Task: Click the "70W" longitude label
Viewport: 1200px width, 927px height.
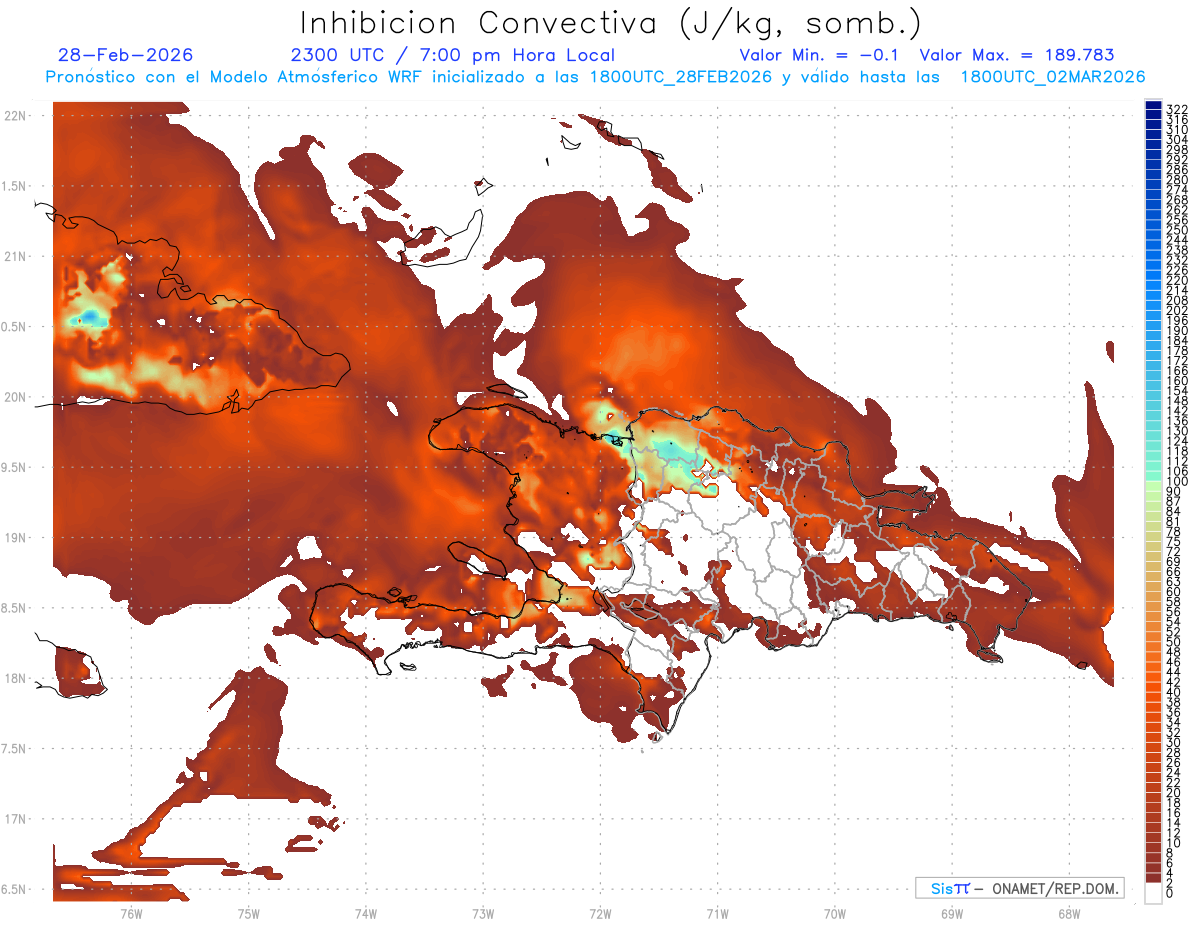Action: click(835, 913)
